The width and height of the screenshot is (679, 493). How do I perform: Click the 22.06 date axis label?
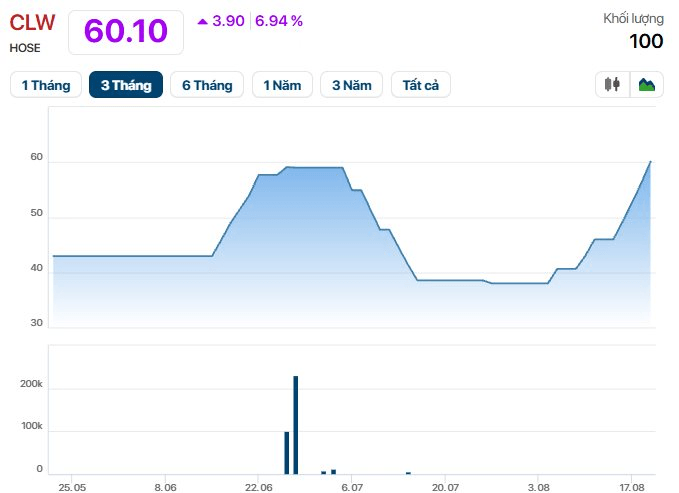click(259, 487)
